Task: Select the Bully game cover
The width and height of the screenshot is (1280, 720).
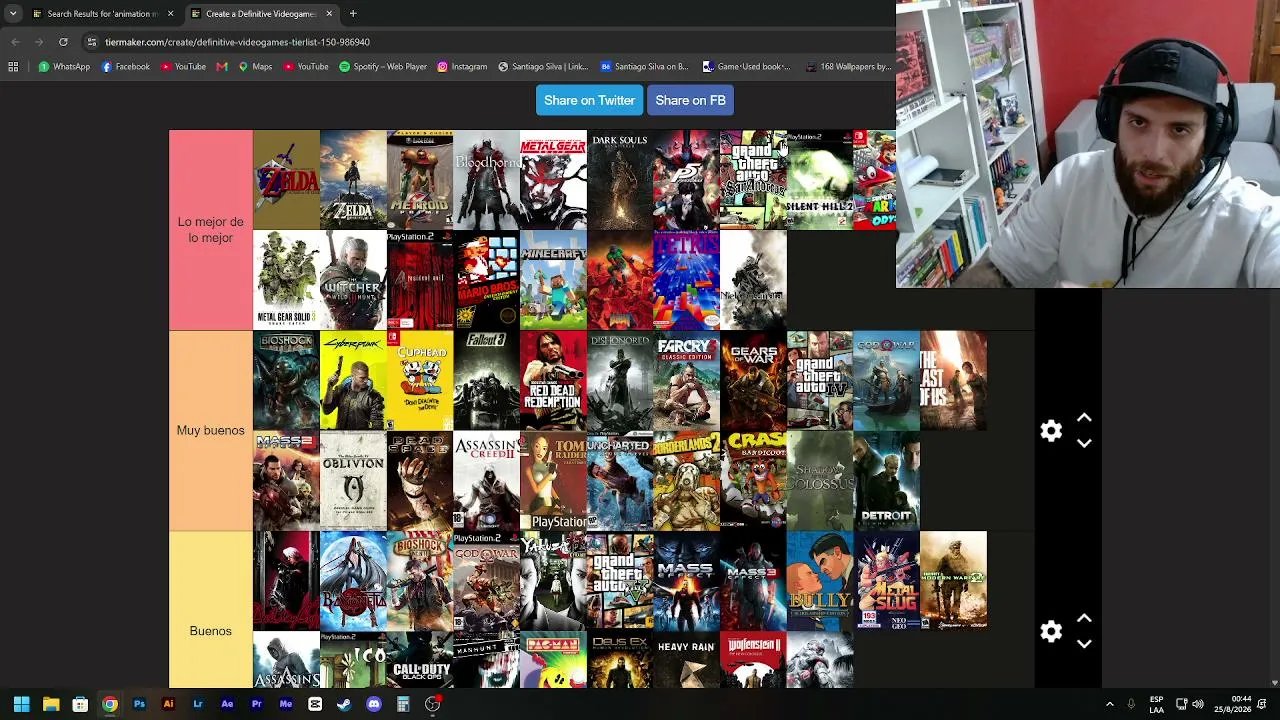Action: pos(820,581)
